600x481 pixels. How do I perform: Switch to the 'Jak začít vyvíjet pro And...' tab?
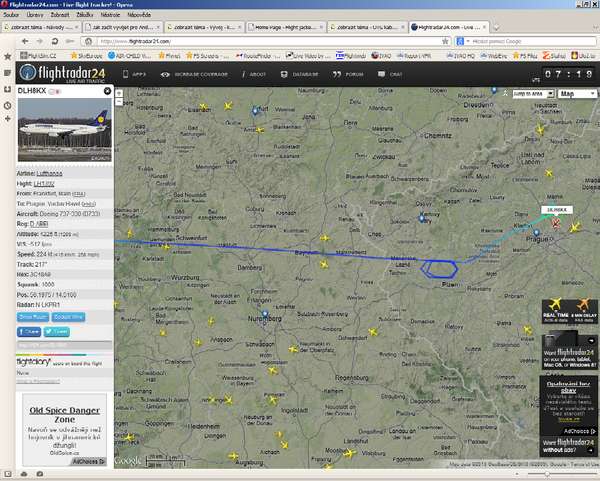click(123, 27)
